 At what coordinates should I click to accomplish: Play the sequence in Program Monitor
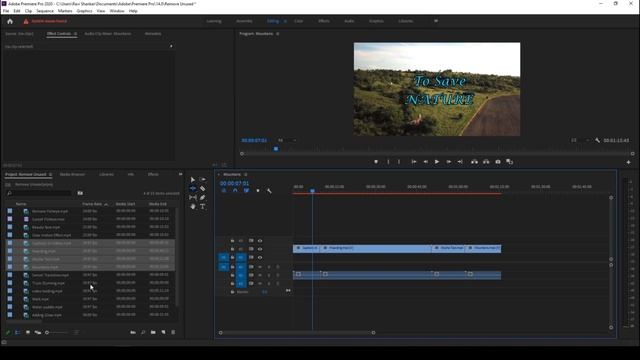(437, 162)
